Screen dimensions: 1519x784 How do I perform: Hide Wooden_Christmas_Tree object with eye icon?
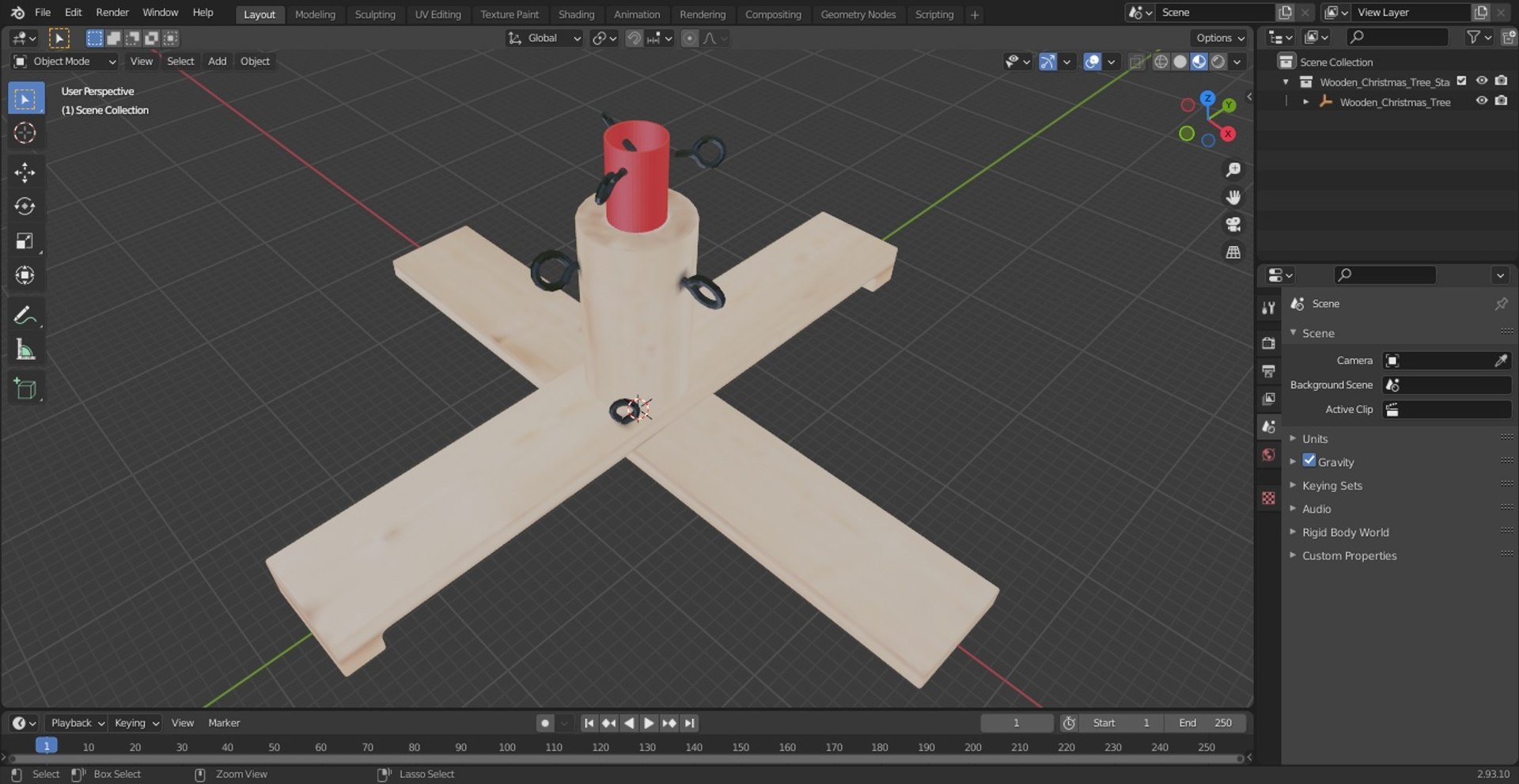click(1482, 101)
